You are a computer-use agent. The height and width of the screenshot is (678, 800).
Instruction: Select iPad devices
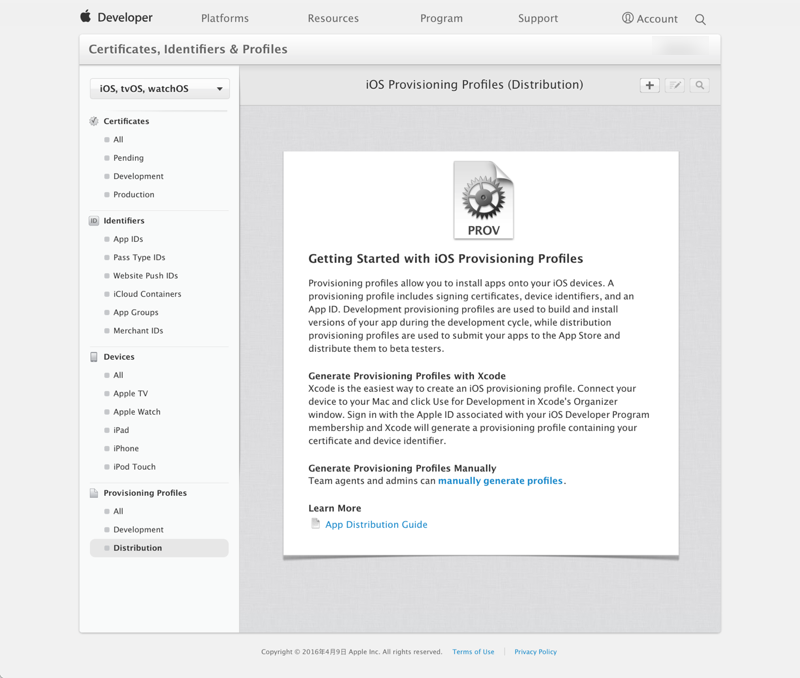121,430
